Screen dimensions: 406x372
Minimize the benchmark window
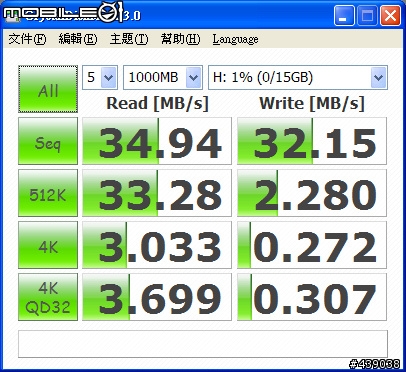click(344, 15)
